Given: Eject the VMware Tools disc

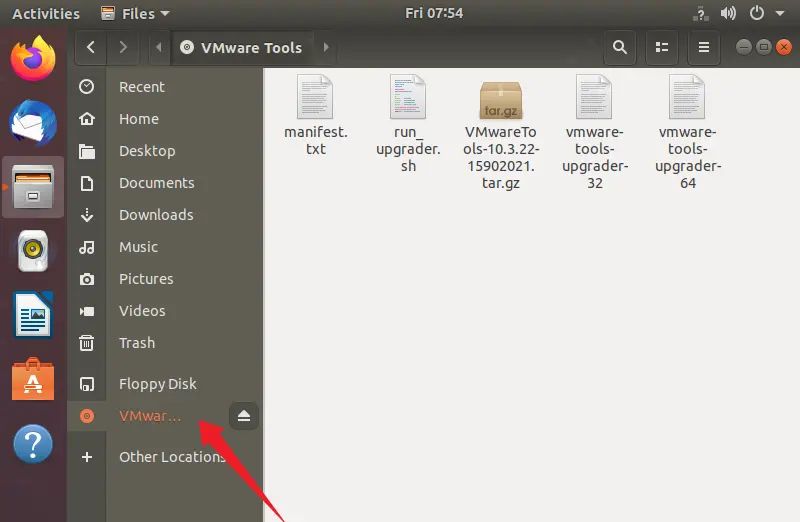Looking at the screenshot, I should coord(244,416).
